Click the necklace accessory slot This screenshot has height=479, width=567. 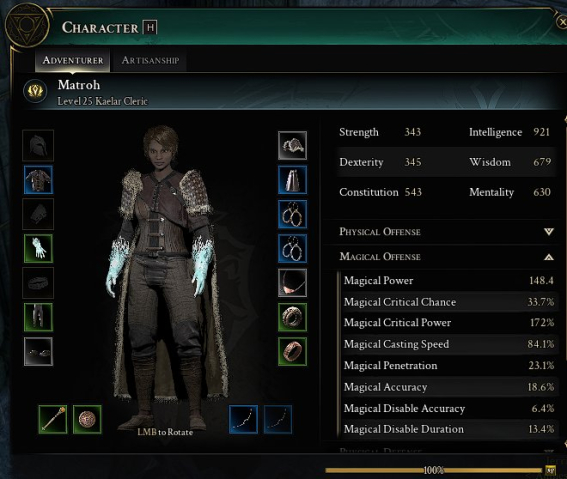292,283
